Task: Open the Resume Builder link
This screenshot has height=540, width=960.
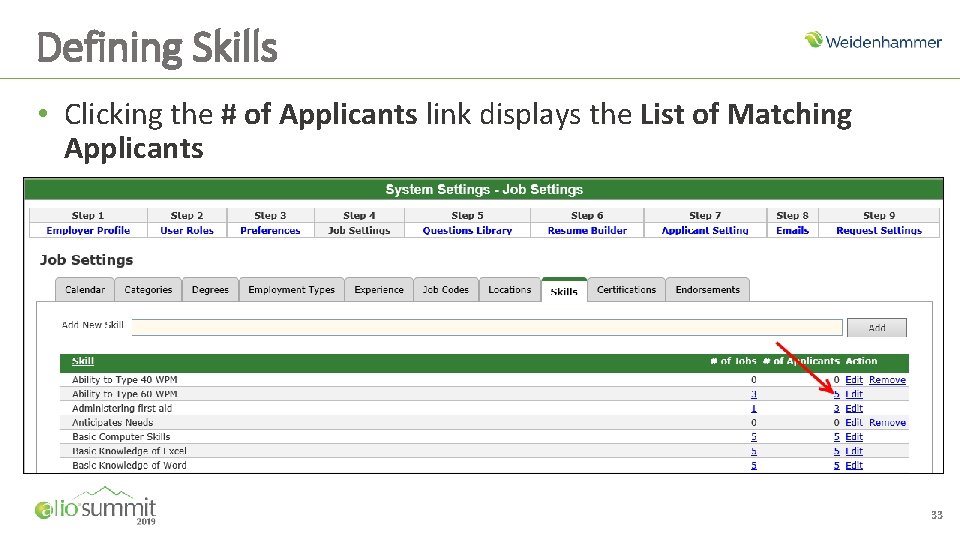Action: 587,230
